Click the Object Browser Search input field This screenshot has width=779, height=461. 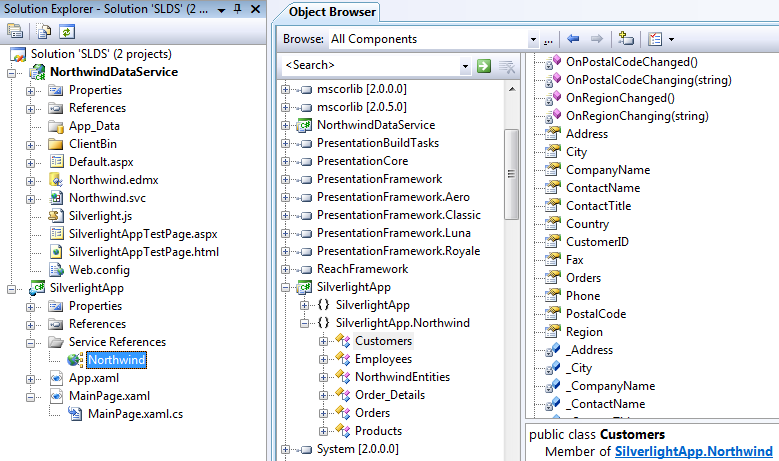[x=370, y=66]
